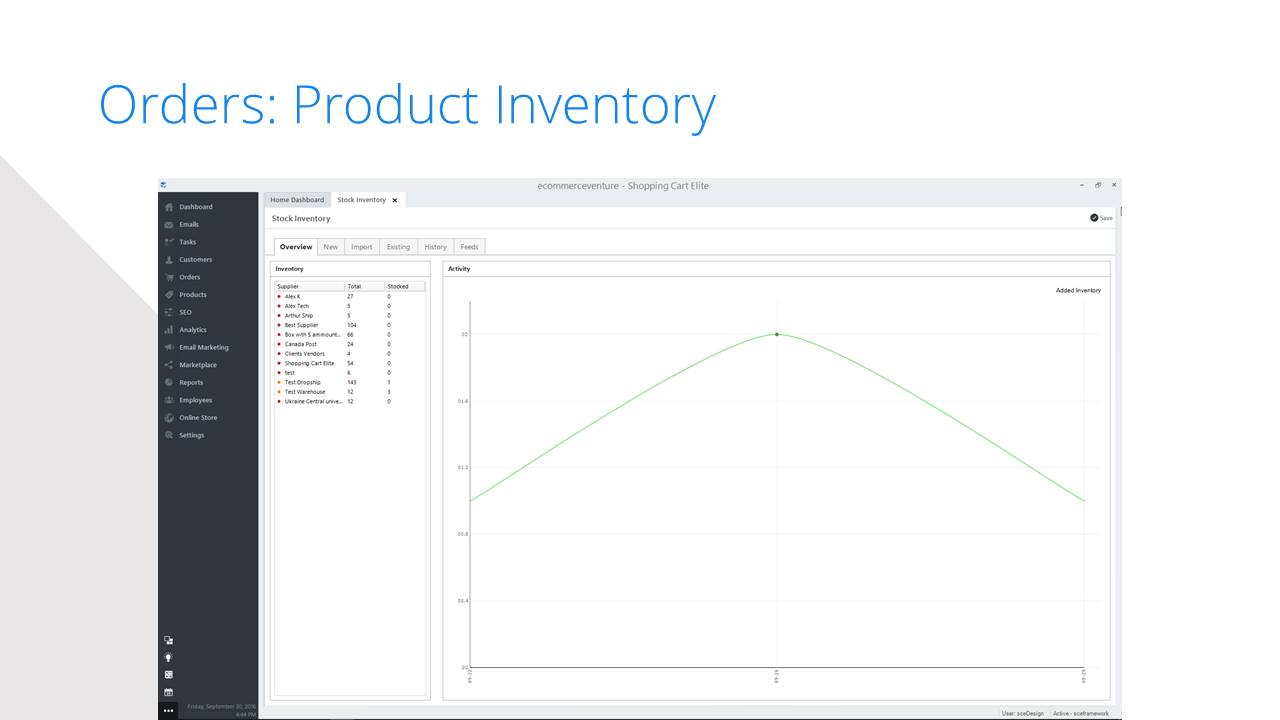Sort by the Supplier column header
Image resolution: width=1280 pixels, height=720 pixels.
(x=310, y=287)
